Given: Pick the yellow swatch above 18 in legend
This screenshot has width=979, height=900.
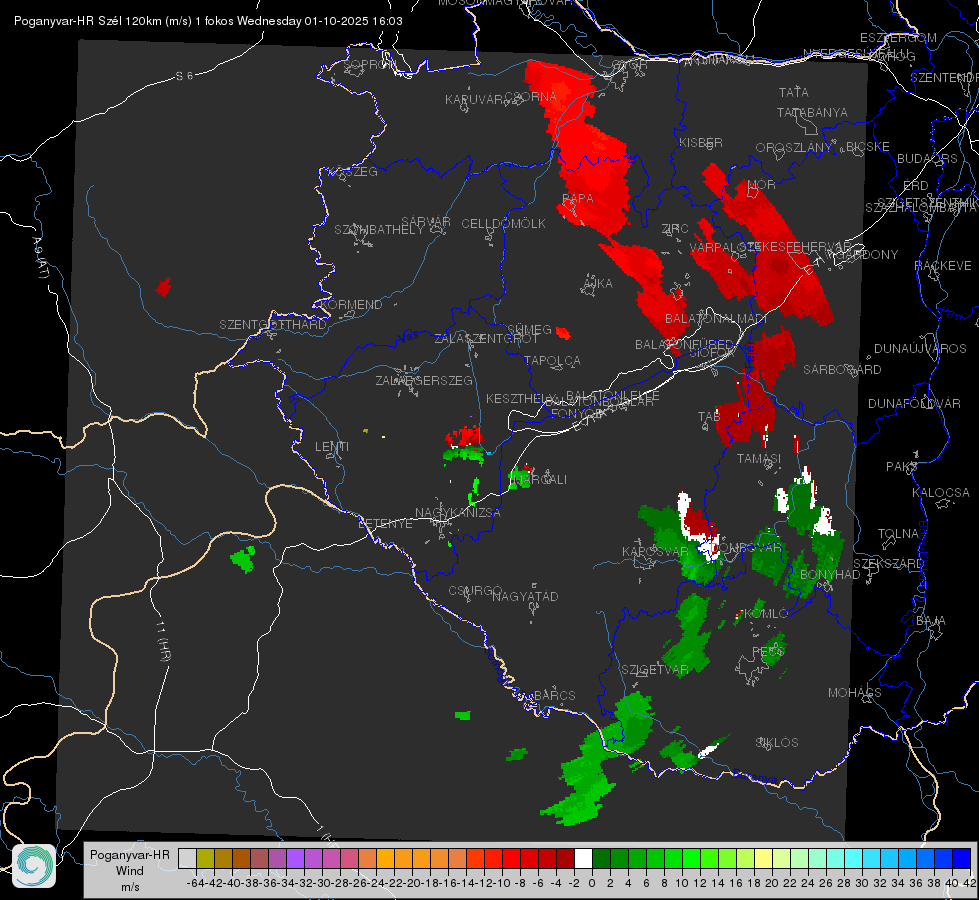Looking at the screenshot, I should point(764,858).
